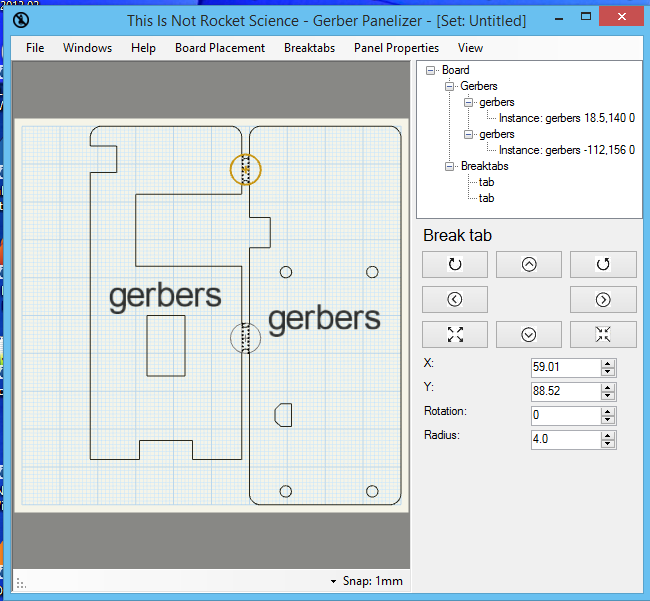Collapse first gerbers child node
The width and height of the screenshot is (650, 601).
(x=468, y=102)
